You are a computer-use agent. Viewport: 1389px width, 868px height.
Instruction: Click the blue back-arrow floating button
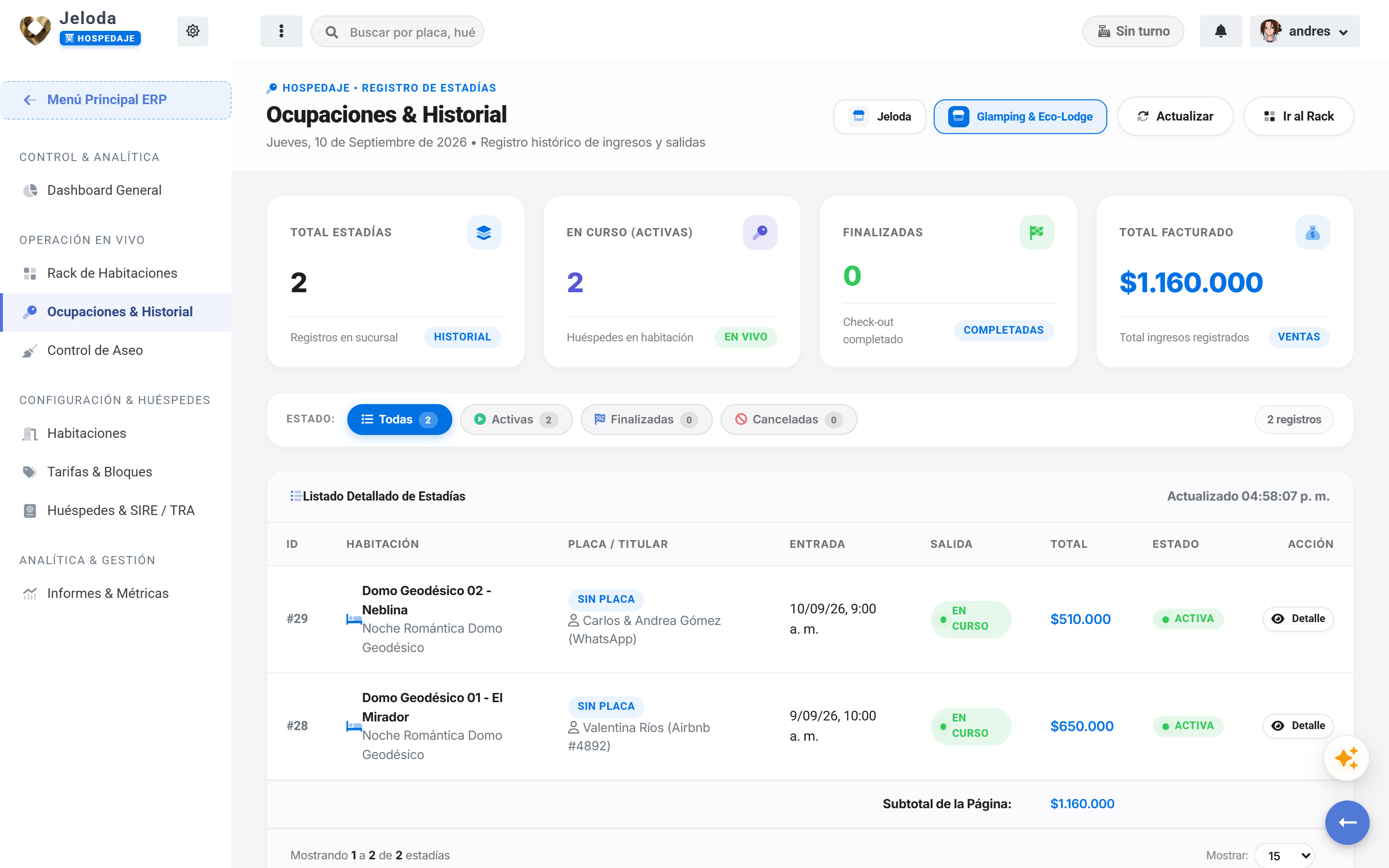coord(1347,822)
